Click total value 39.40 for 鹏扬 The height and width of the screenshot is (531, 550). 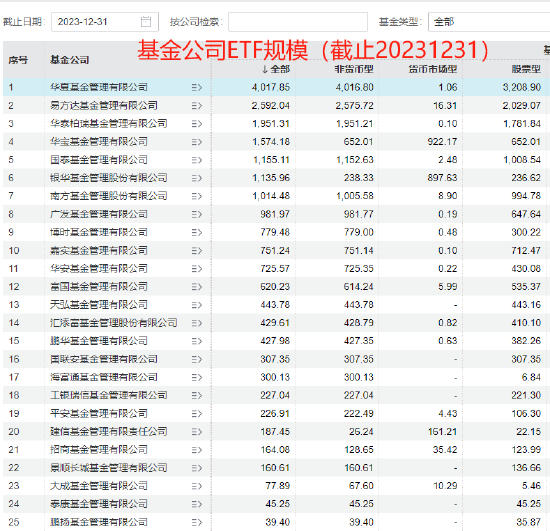[277, 522]
